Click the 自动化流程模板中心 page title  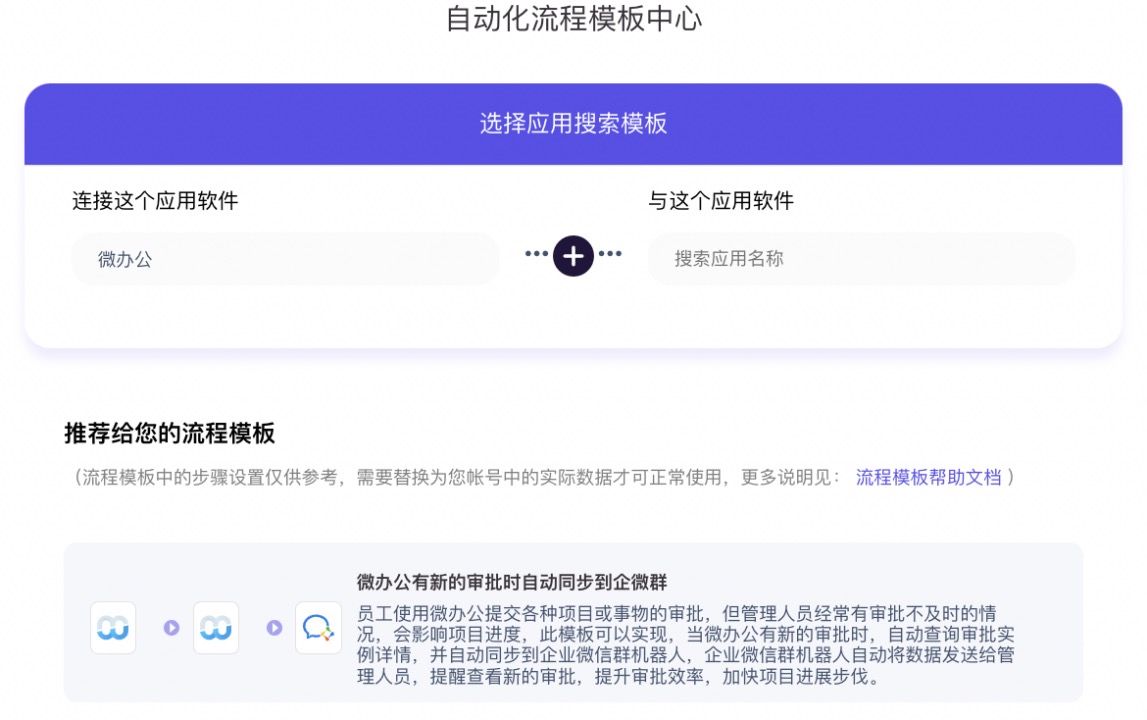(x=574, y=19)
